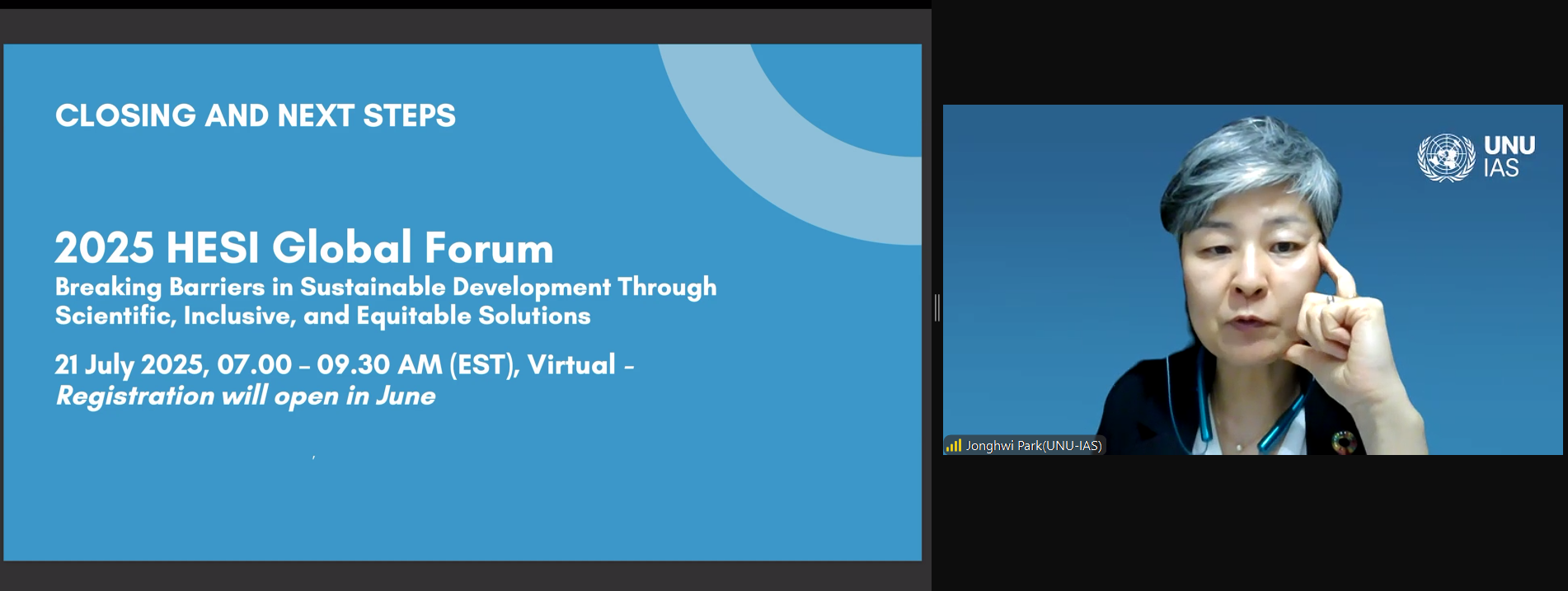Click 'Registration will open in June' text
This screenshot has height=591, width=1568.
(x=245, y=396)
